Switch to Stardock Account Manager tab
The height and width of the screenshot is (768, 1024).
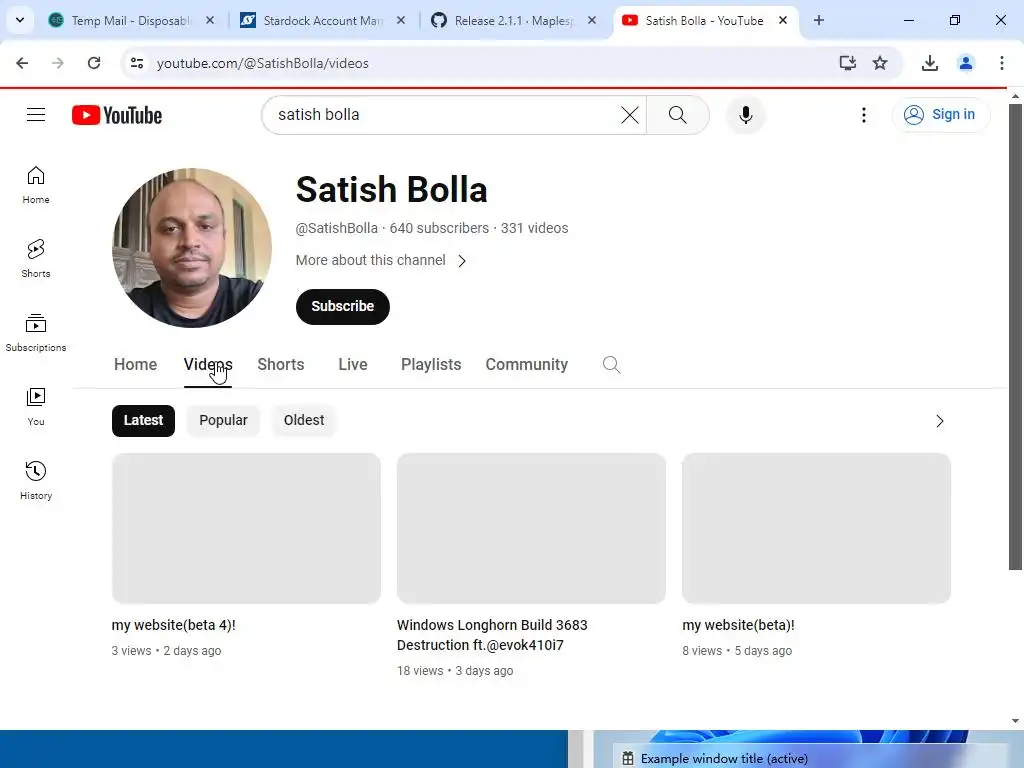[323, 20]
